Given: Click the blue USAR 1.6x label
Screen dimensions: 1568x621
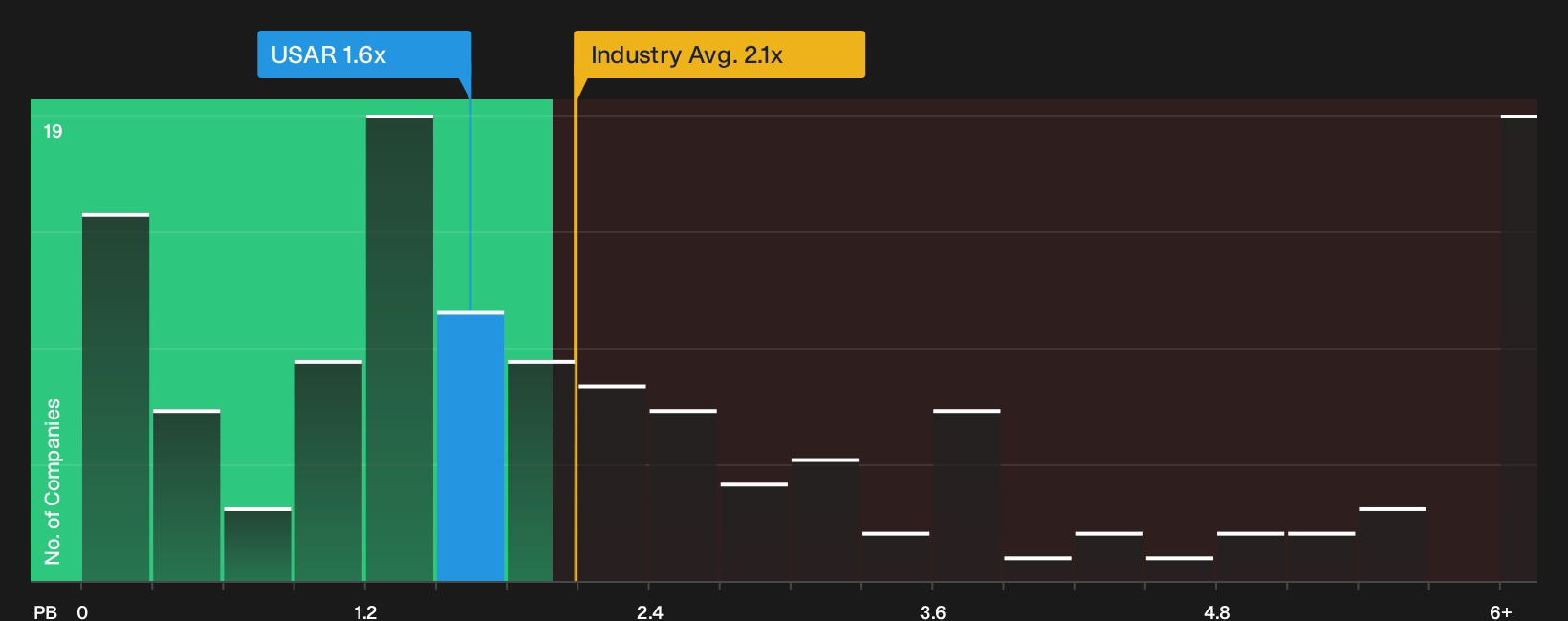Looking at the screenshot, I should (x=364, y=54).
